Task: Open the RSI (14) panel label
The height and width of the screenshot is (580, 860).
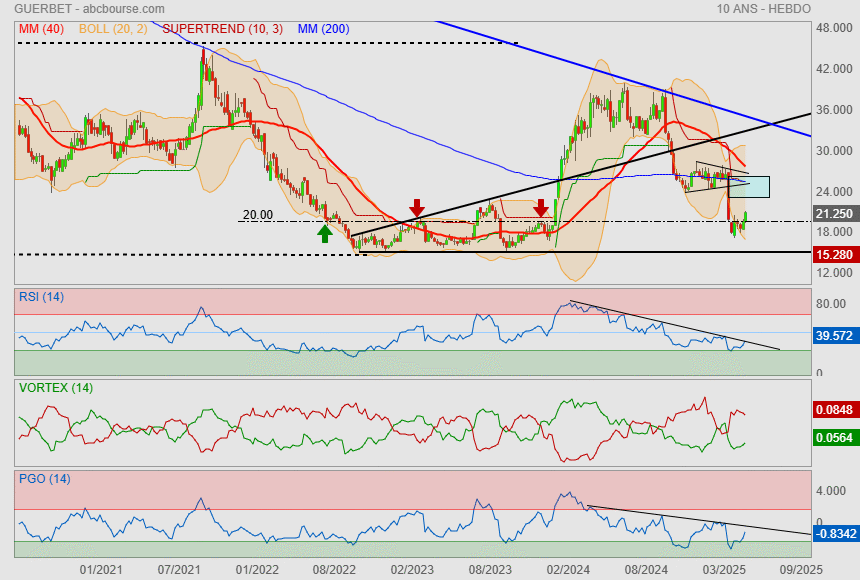Action: [x=41, y=296]
